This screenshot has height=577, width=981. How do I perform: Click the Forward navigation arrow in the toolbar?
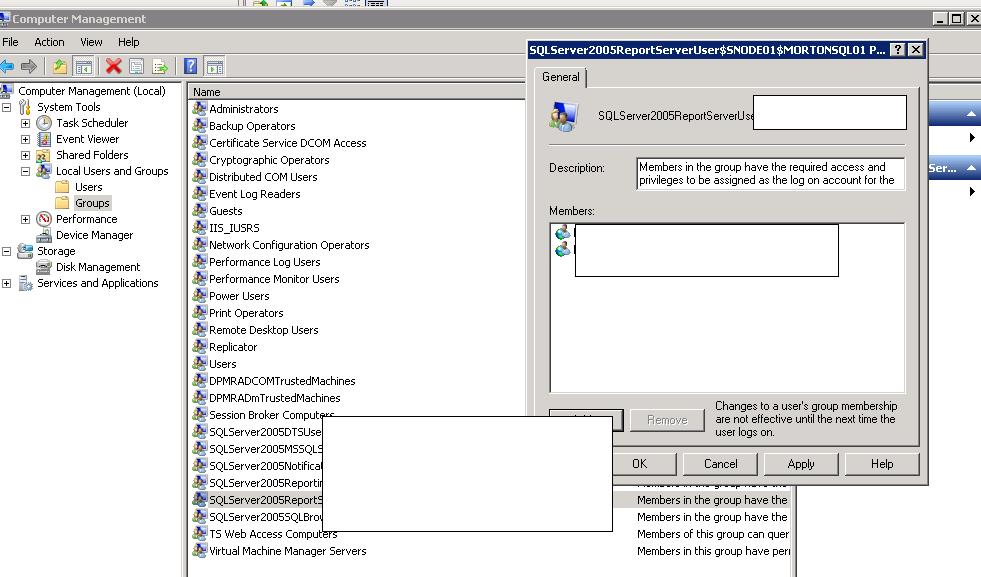point(30,67)
